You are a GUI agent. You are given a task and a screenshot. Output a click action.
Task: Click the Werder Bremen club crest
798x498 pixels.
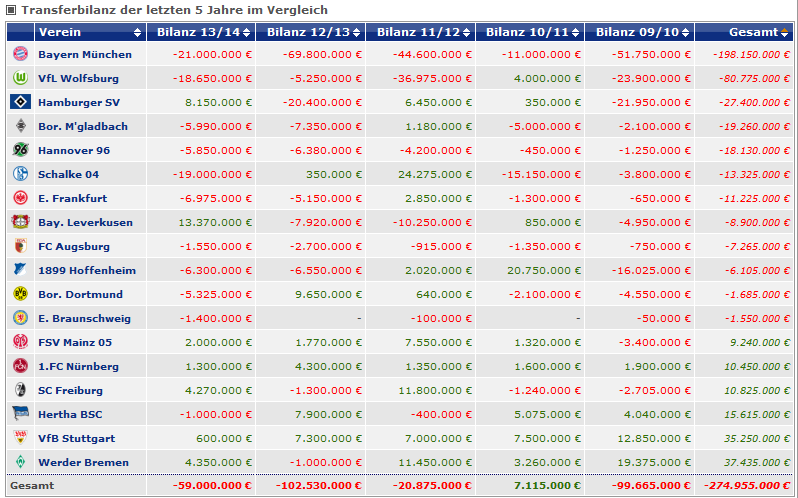(x=20, y=462)
